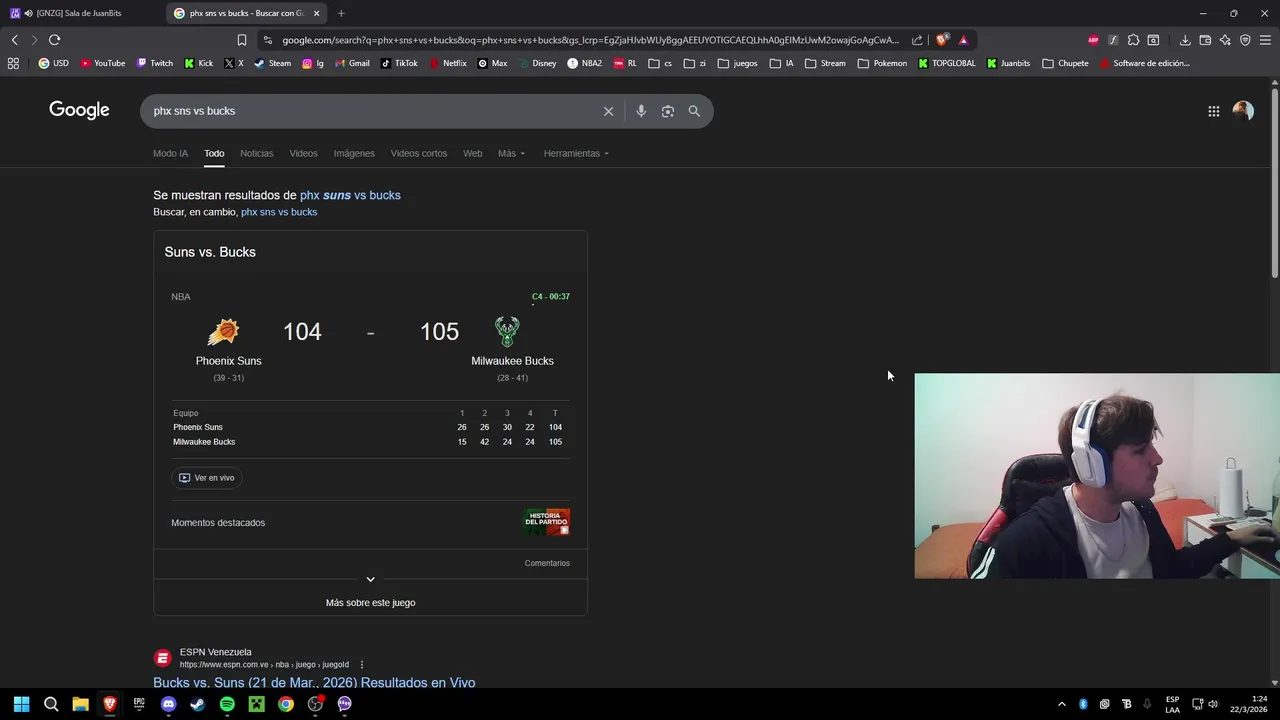Open the IA bookmark folder
Viewport: 1280px width, 720px height.
tap(782, 63)
